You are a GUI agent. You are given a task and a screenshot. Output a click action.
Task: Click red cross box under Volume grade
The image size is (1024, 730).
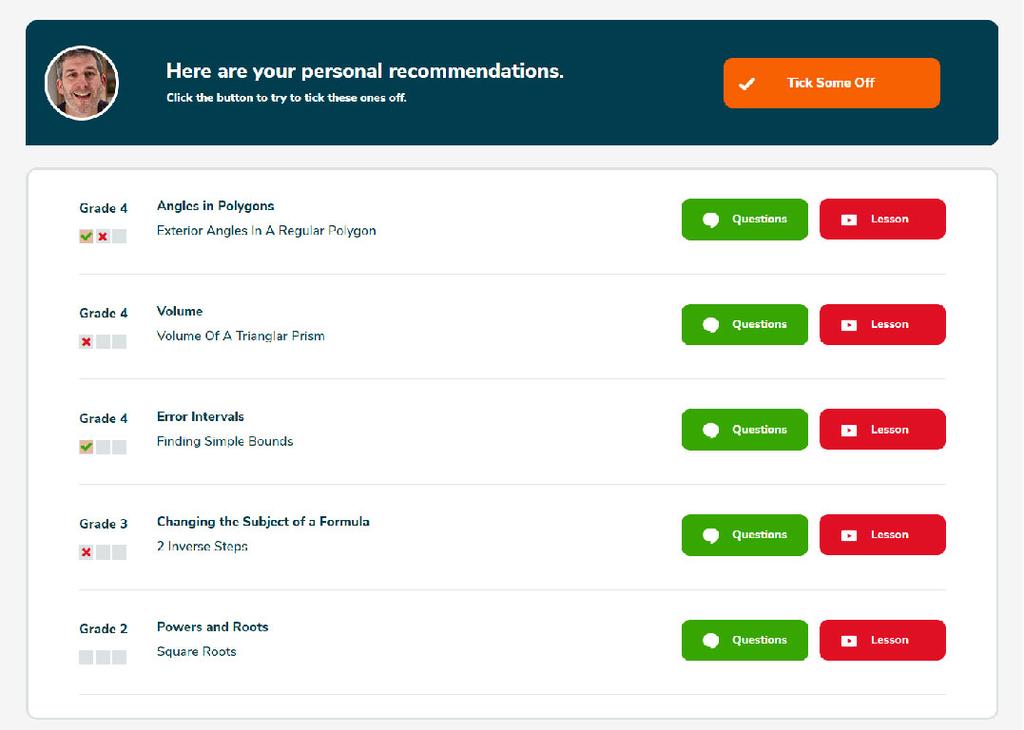(86, 341)
